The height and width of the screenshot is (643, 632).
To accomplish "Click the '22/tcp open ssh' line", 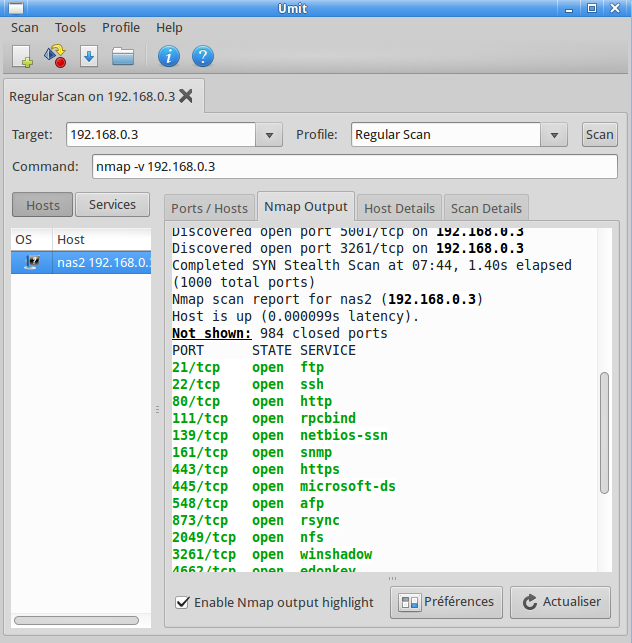I will click(248, 384).
